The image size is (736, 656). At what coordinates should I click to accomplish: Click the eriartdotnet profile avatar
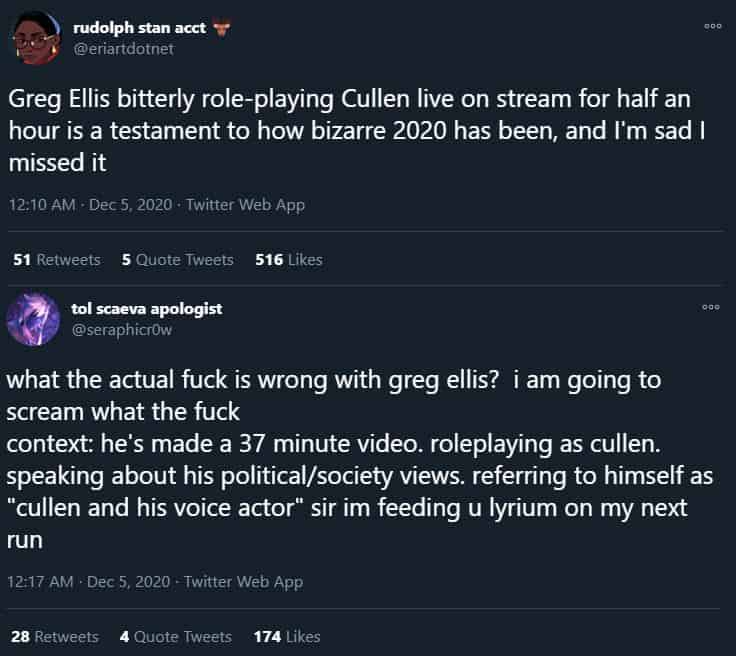[39, 38]
